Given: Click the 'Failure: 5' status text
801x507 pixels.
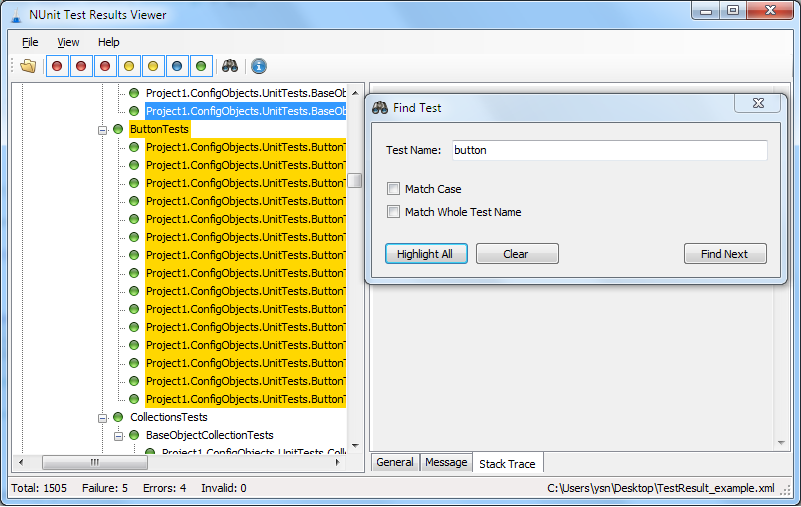Looking at the screenshot, I should [105, 488].
